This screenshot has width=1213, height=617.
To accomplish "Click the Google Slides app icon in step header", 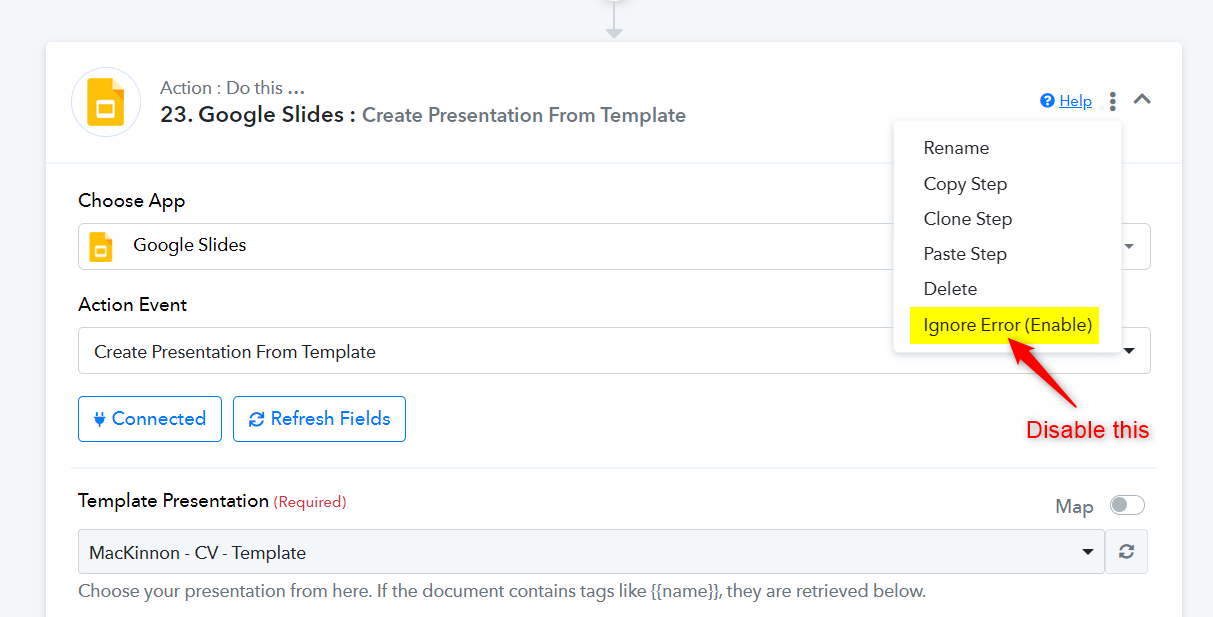I will 106,102.
